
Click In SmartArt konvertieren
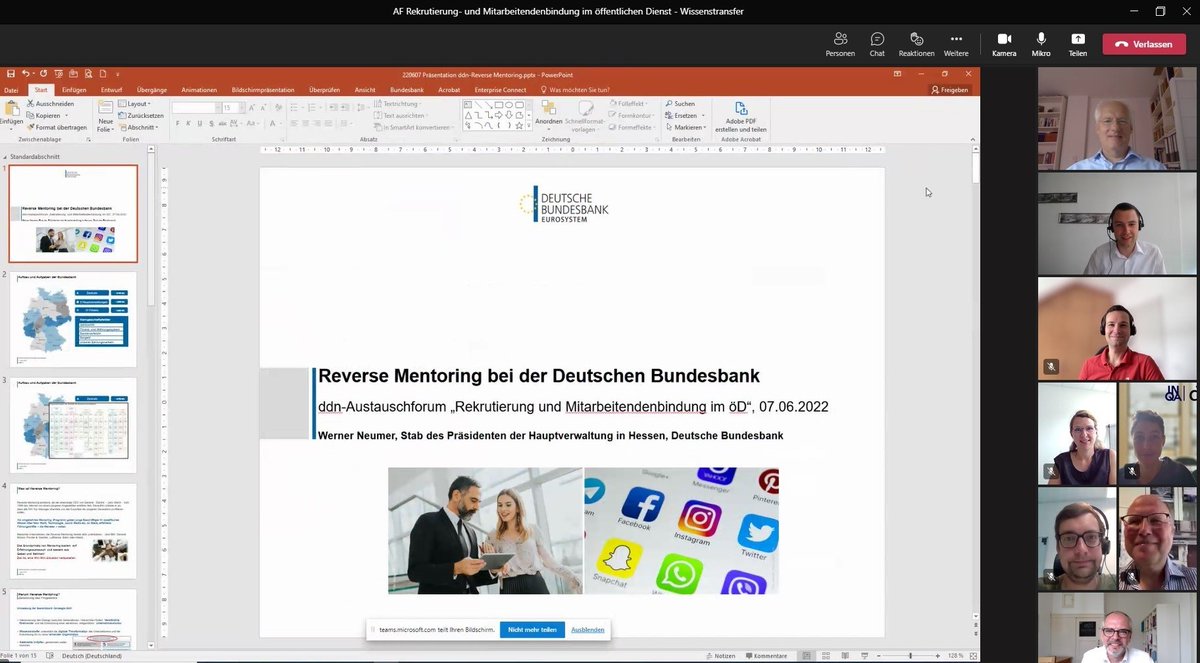pos(416,127)
